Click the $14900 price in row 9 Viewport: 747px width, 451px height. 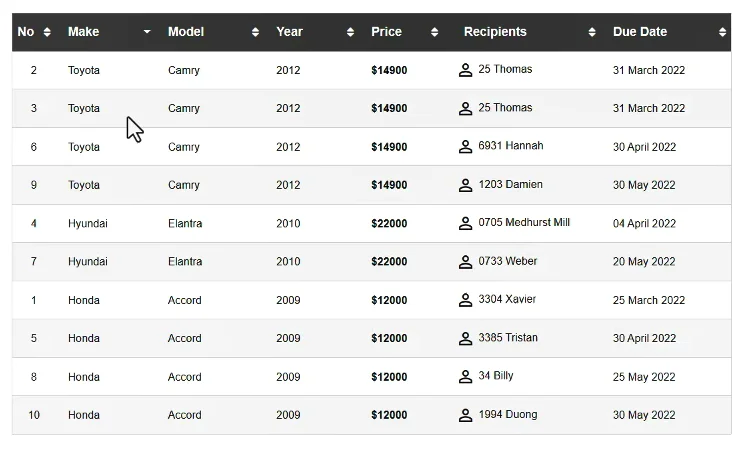389,185
